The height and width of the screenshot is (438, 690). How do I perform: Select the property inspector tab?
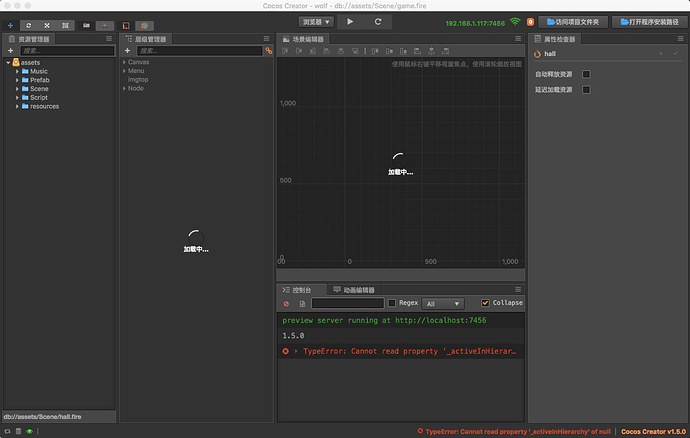click(x=555, y=39)
